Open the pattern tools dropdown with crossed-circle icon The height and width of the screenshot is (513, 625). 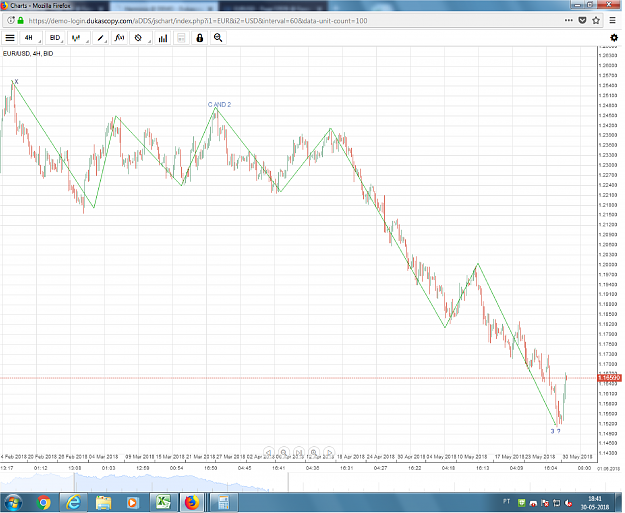140,38
